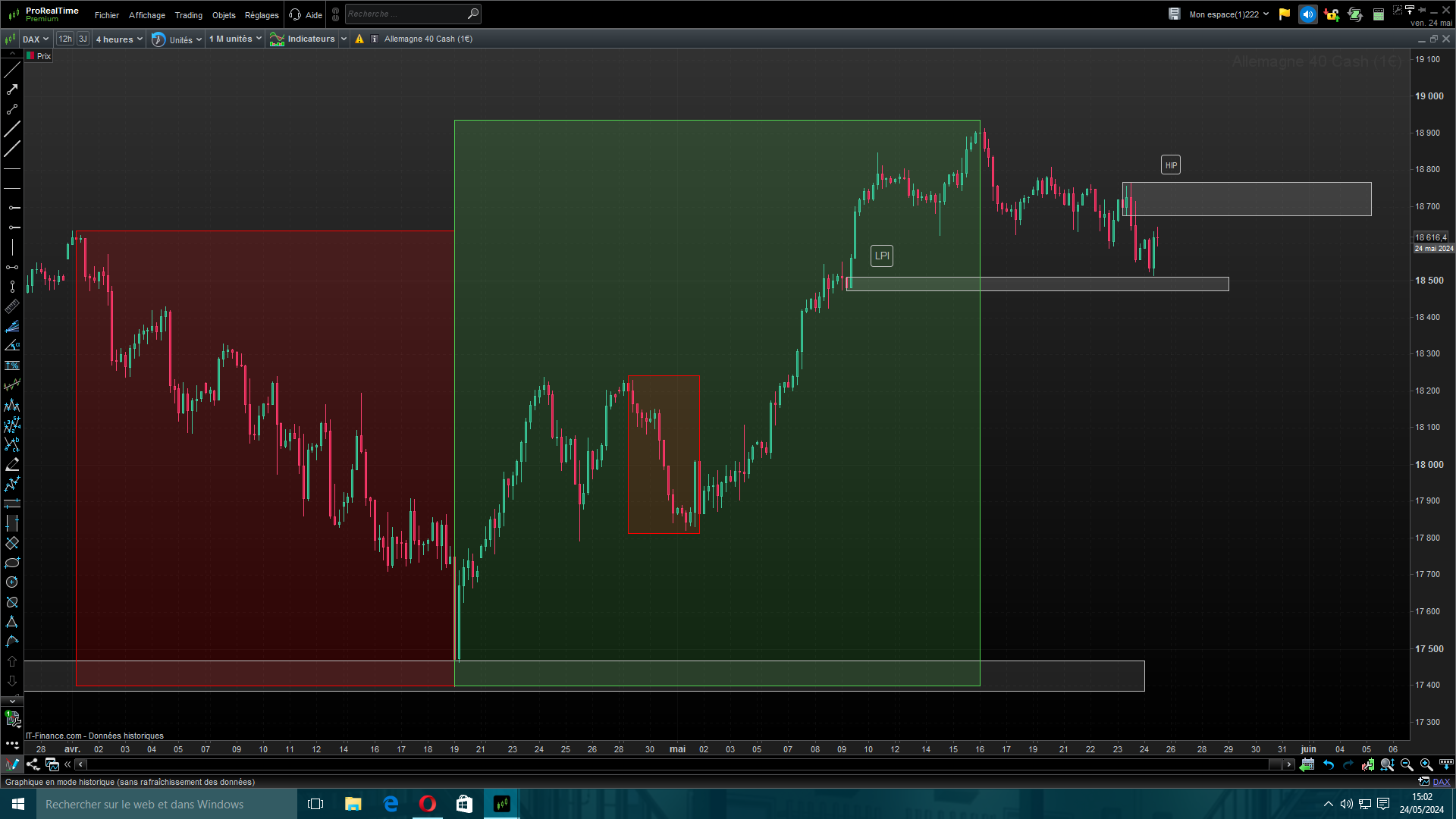1456x819 pixels.
Task: Click the undo arrow icon
Action: pyautogui.click(x=1329, y=764)
